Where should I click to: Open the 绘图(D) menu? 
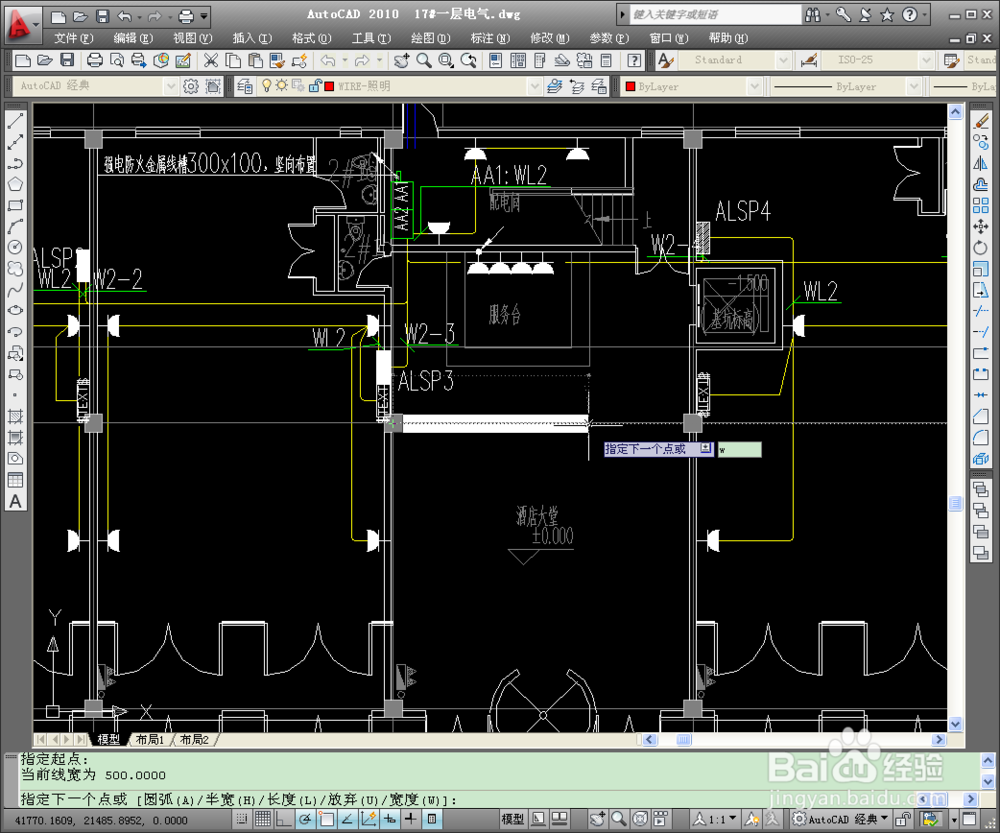[430, 38]
